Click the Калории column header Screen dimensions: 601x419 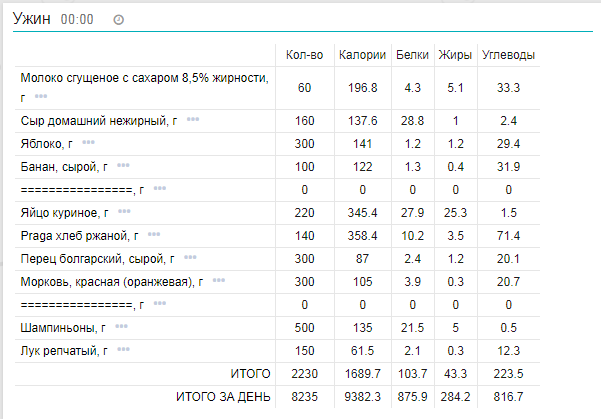tap(361, 55)
